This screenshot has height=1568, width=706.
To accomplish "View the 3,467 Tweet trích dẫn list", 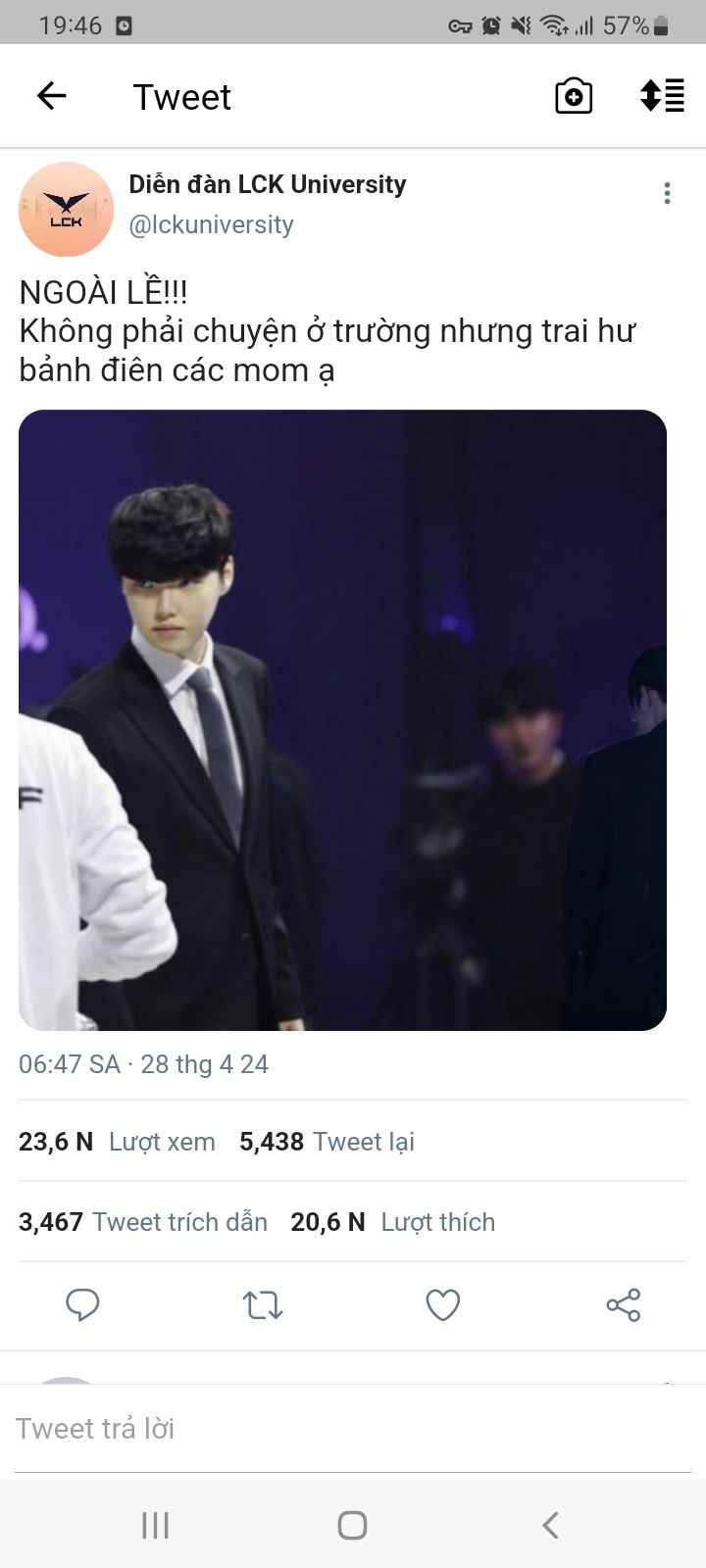I will click(x=143, y=1222).
